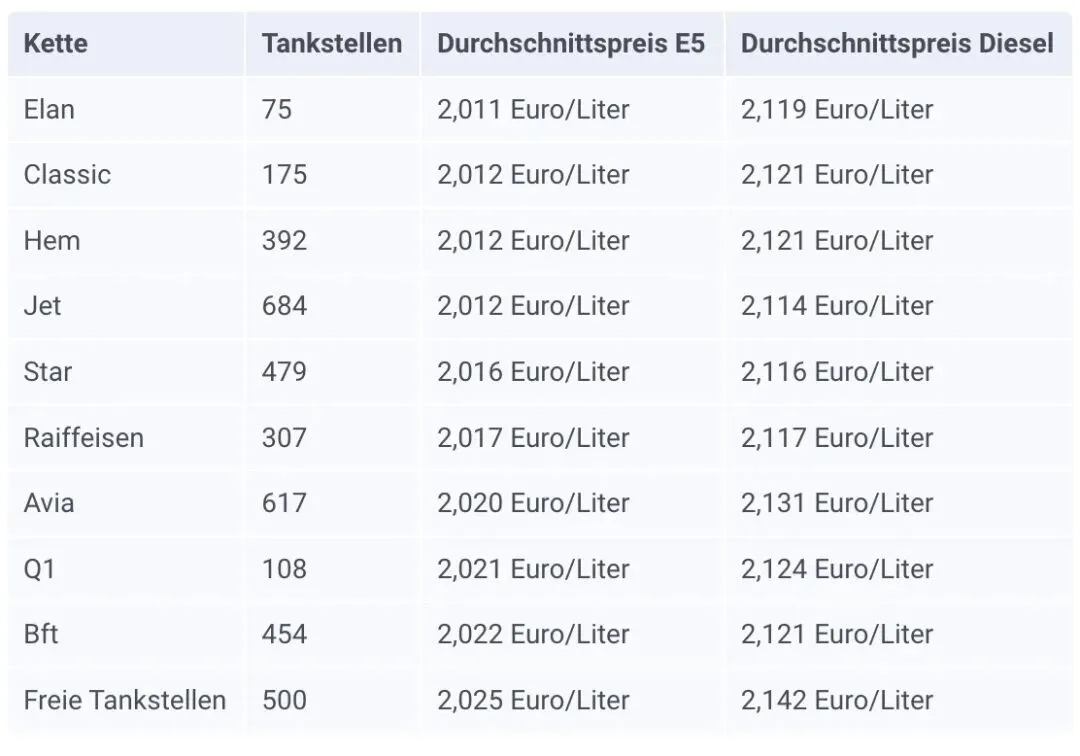Select the Jet chain name cell
The height and width of the screenshot is (756, 1080).
[x=42, y=306]
